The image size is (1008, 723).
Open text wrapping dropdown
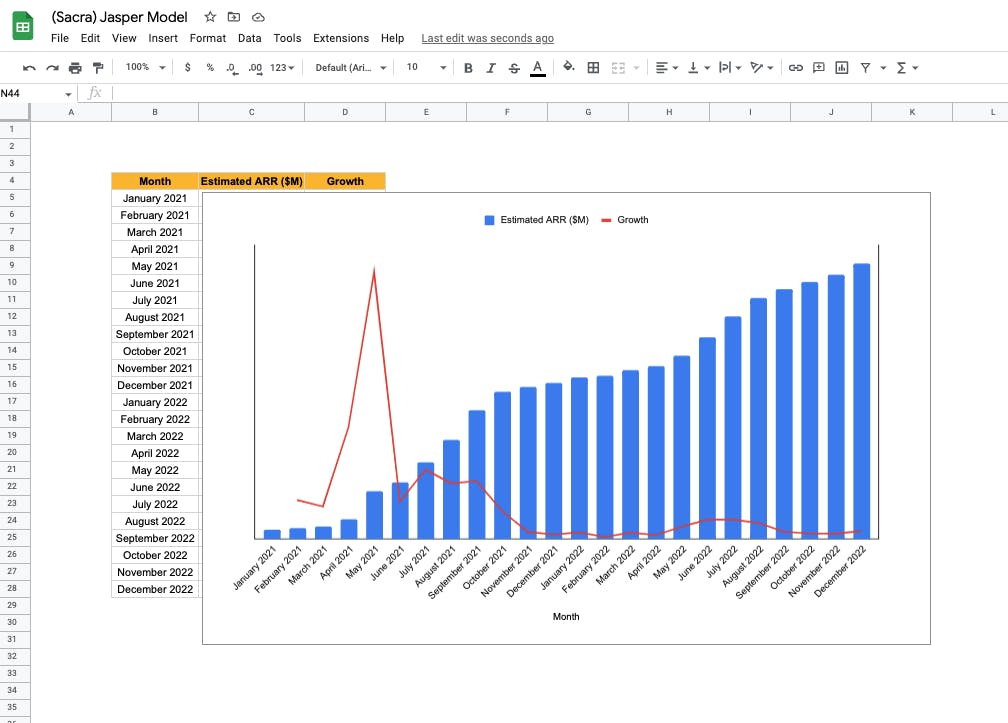pyautogui.click(x=730, y=67)
